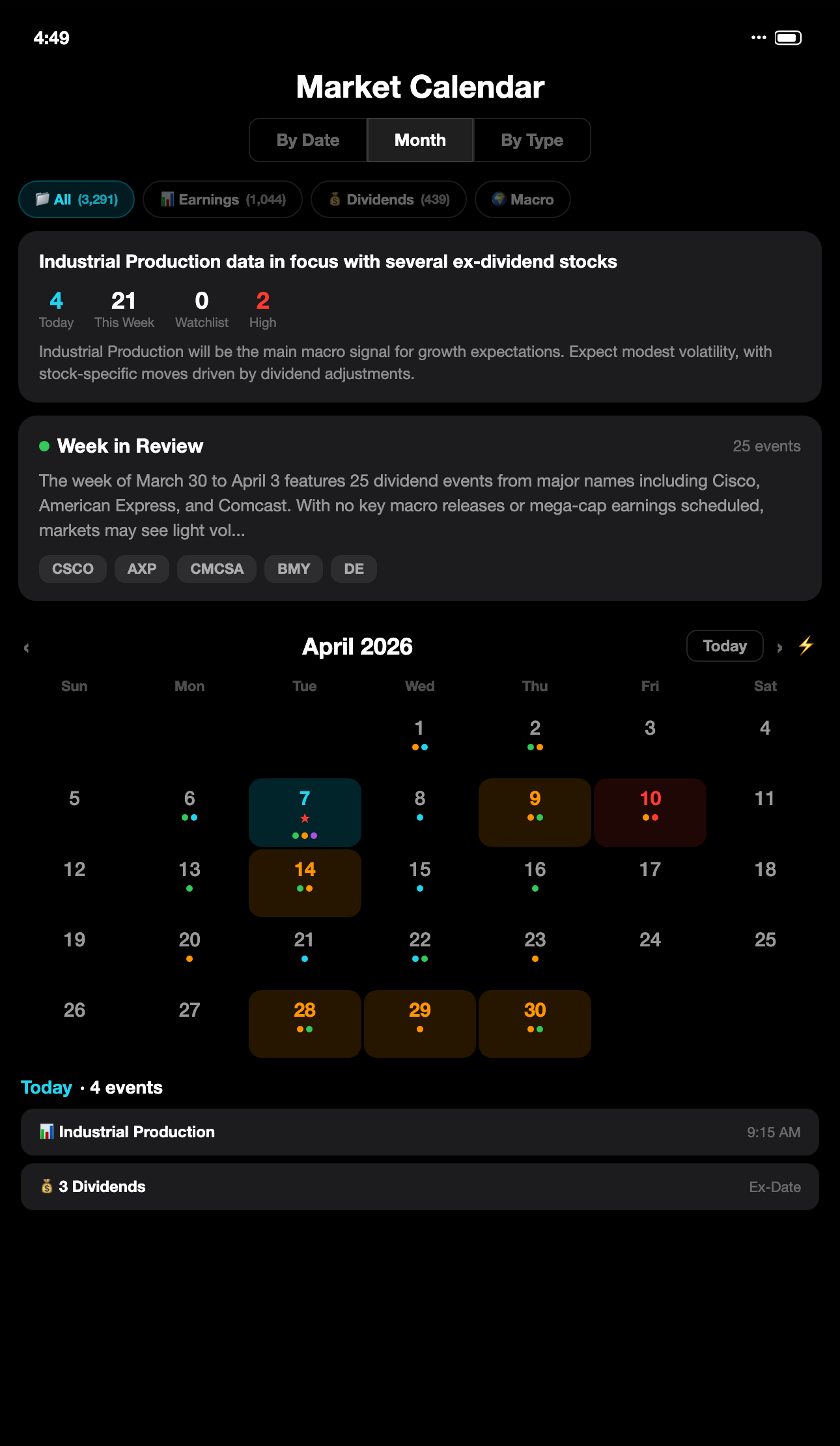
Task: Click the bar chart icon on Earnings filter
Action: click(167, 199)
